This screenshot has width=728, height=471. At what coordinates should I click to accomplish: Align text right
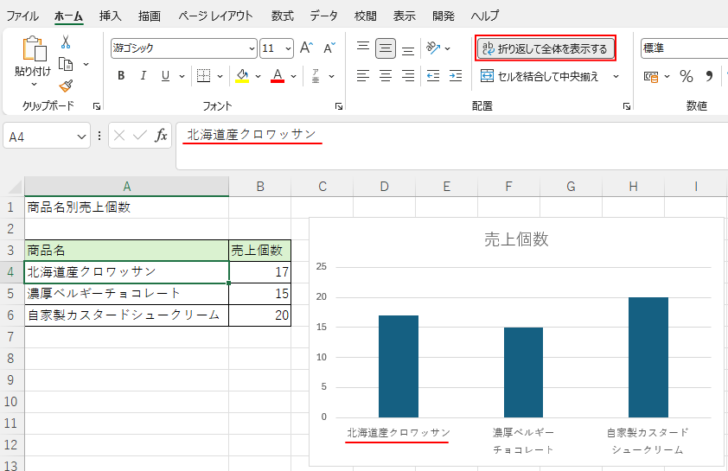click(x=408, y=76)
